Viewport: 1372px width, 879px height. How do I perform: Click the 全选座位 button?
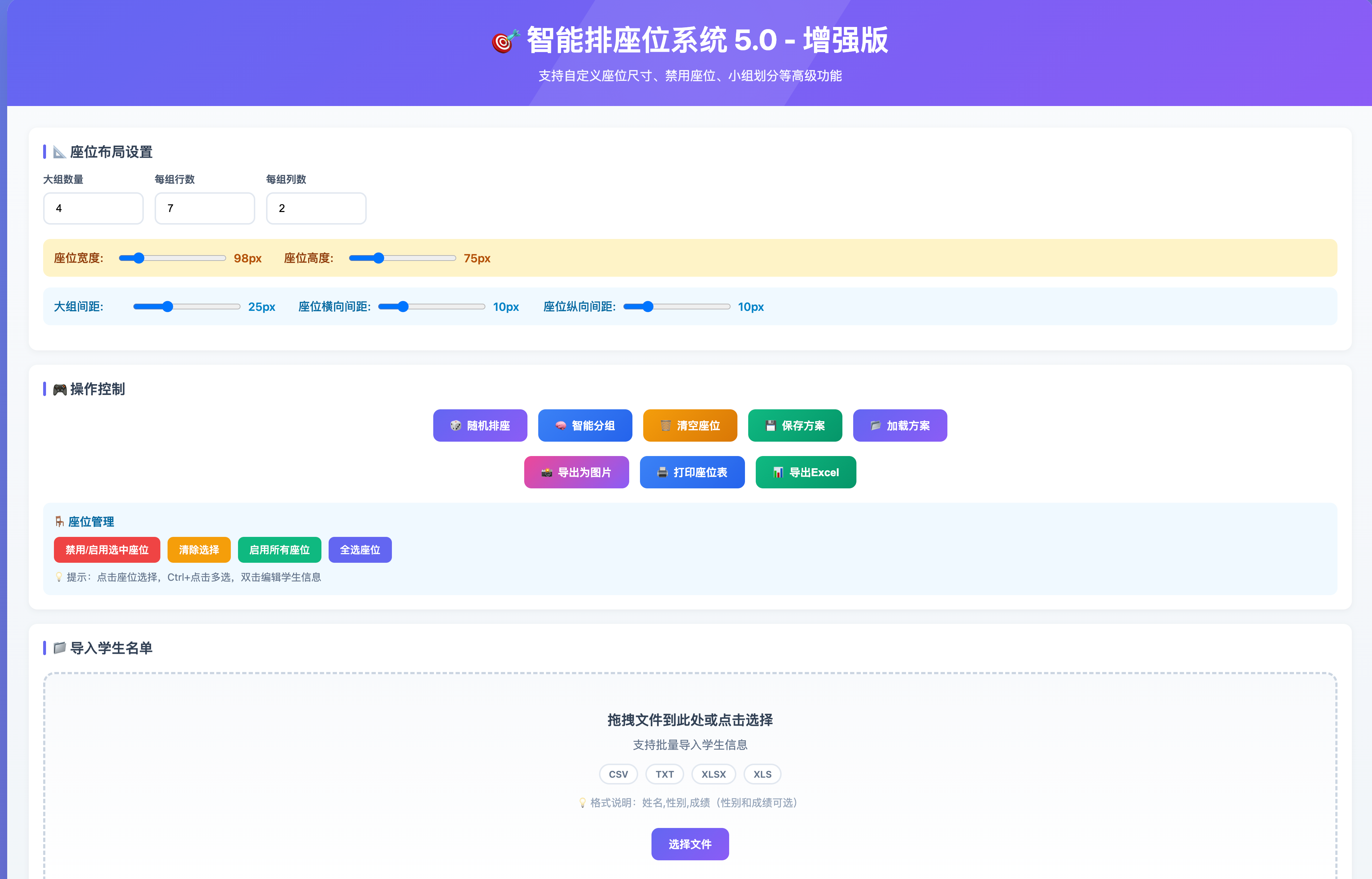pos(360,550)
